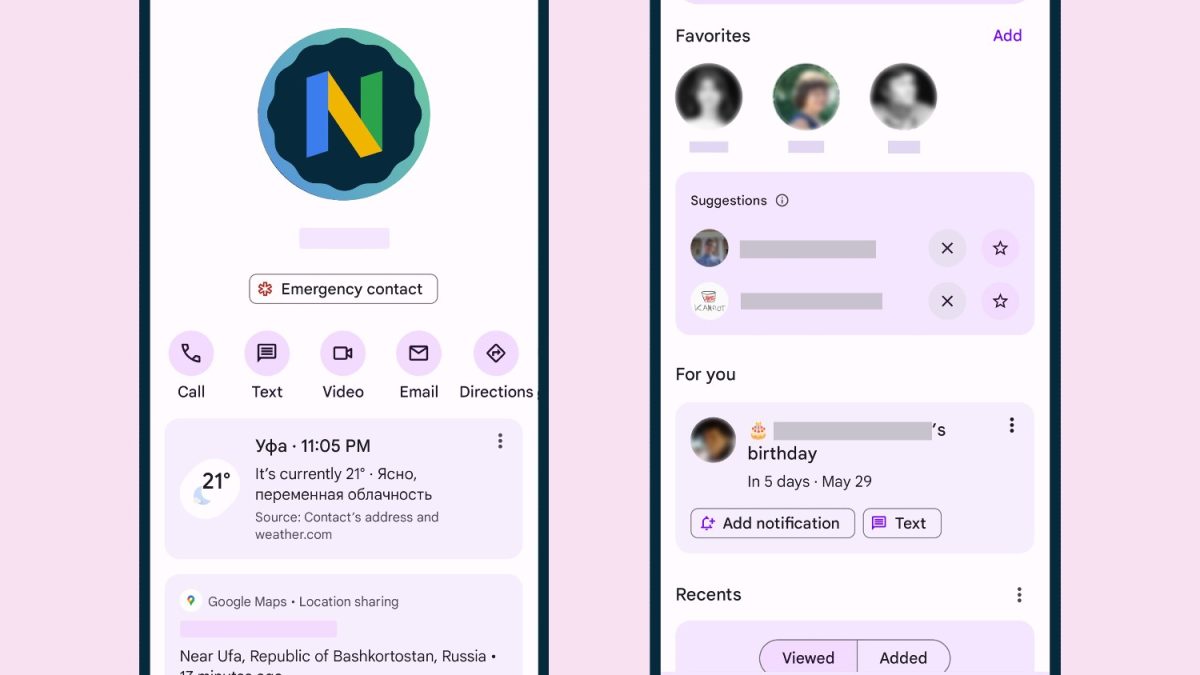Star the first suggested contact
This screenshot has height=675, width=1200.
coord(1000,248)
